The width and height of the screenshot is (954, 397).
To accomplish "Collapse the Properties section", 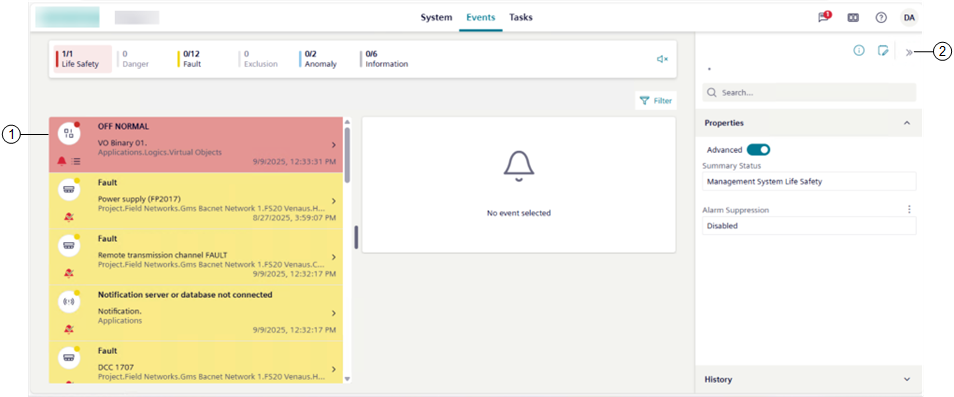I will click(x=907, y=123).
